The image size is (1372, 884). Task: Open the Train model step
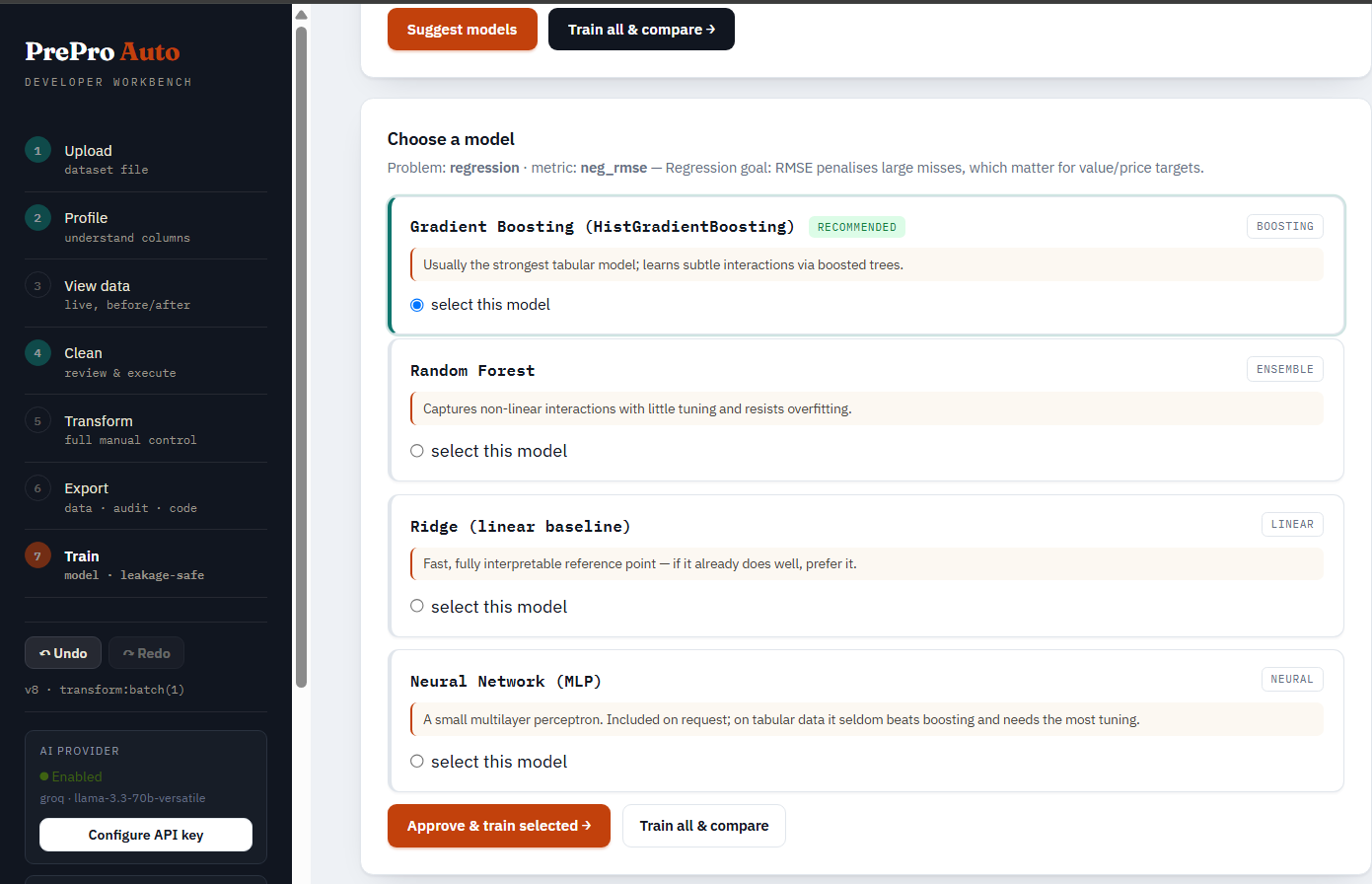146,564
